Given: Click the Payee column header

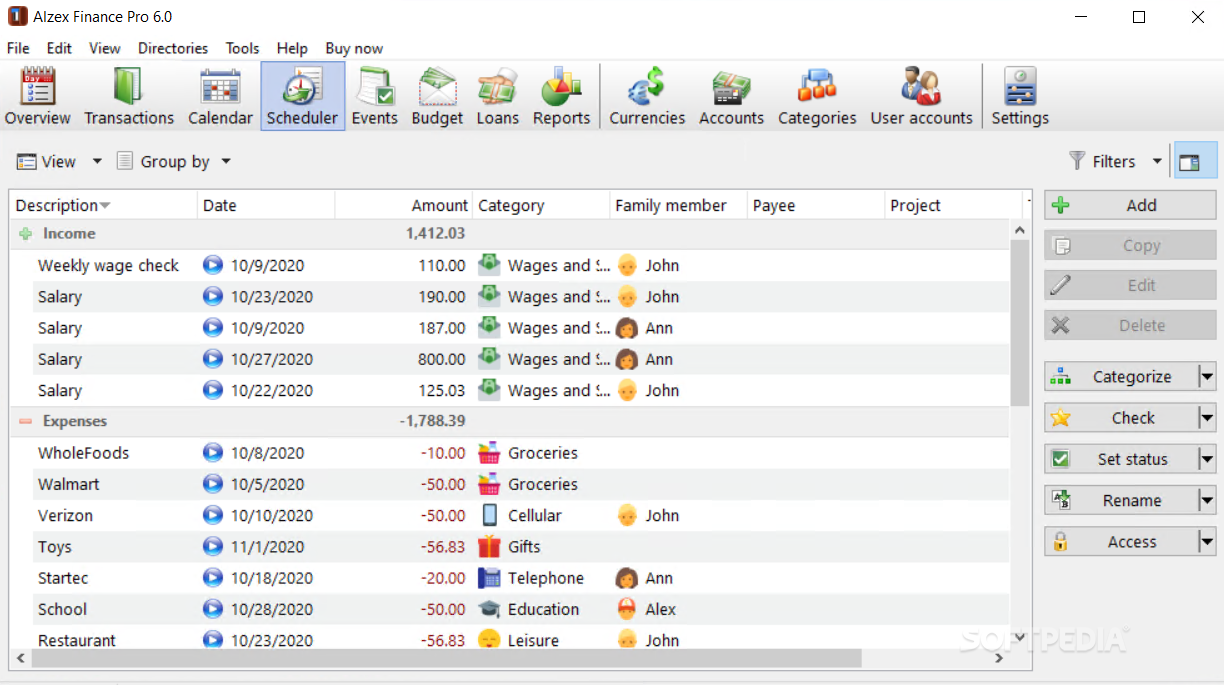Looking at the screenshot, I should (x=816, y=205).
